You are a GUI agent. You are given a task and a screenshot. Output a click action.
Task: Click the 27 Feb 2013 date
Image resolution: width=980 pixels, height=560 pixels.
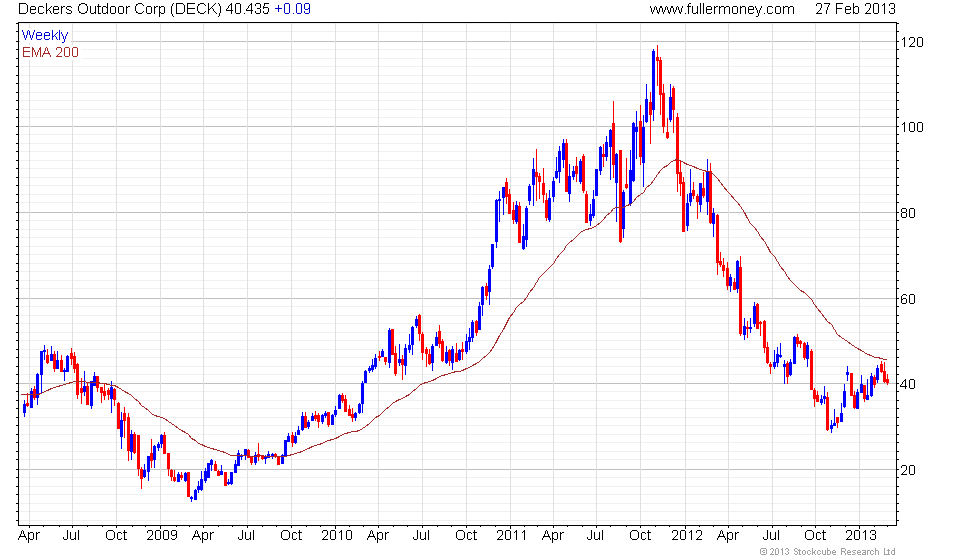click(x=855, y=9)
